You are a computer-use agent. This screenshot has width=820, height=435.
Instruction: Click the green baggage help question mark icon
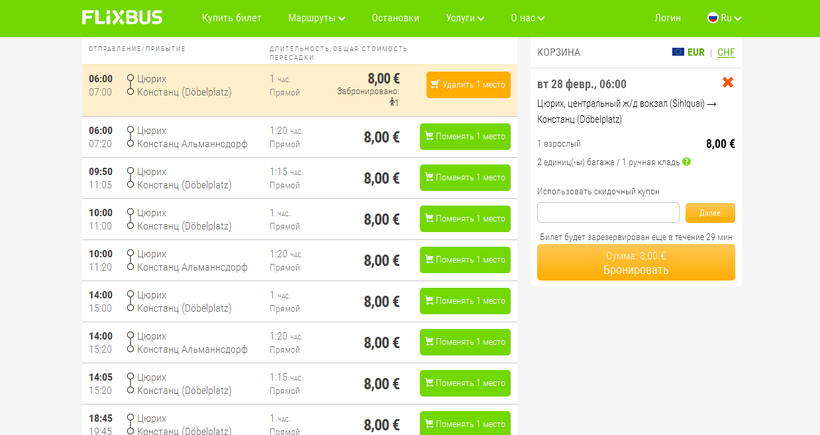(687, 161)
